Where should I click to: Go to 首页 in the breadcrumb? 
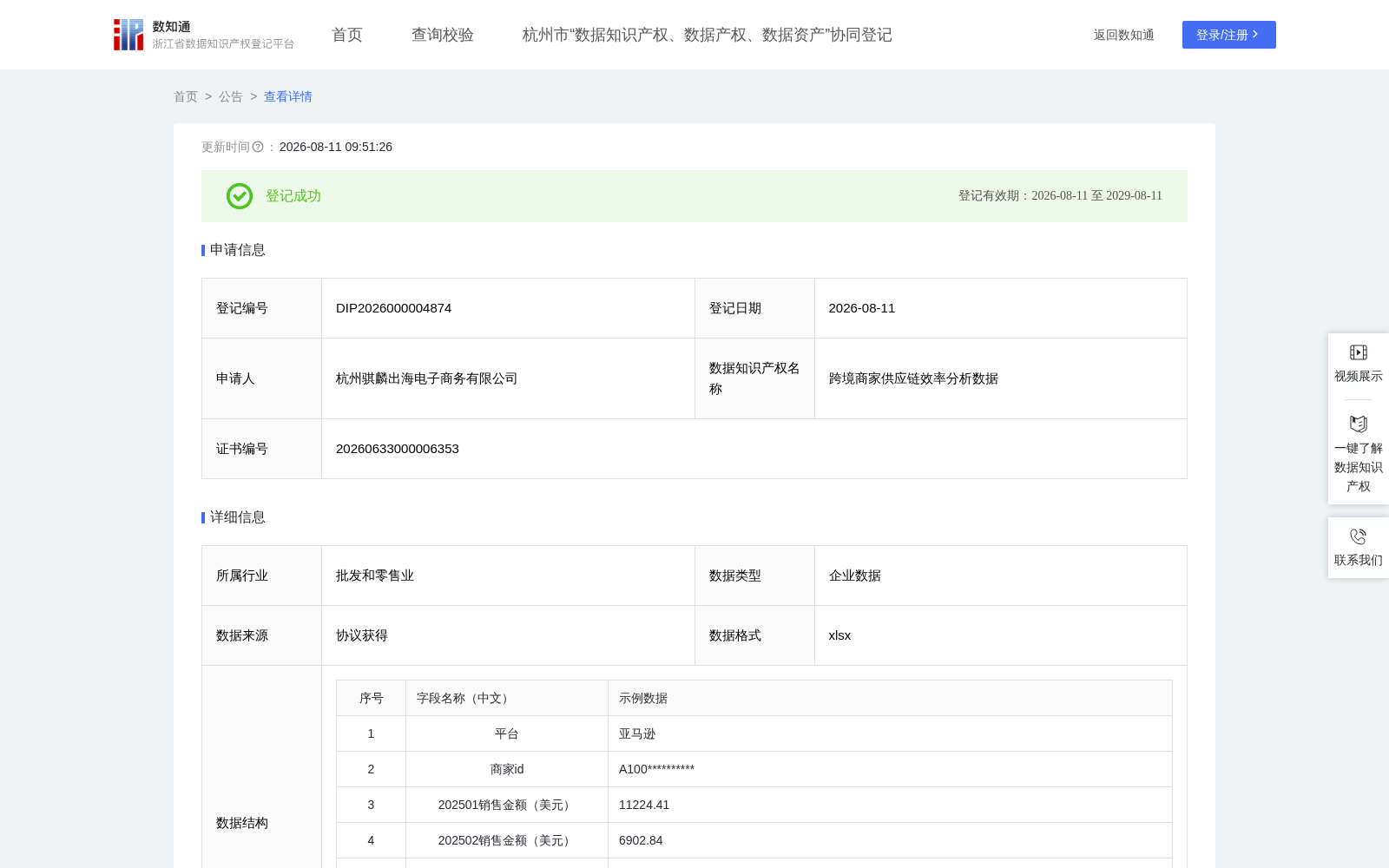186,96
